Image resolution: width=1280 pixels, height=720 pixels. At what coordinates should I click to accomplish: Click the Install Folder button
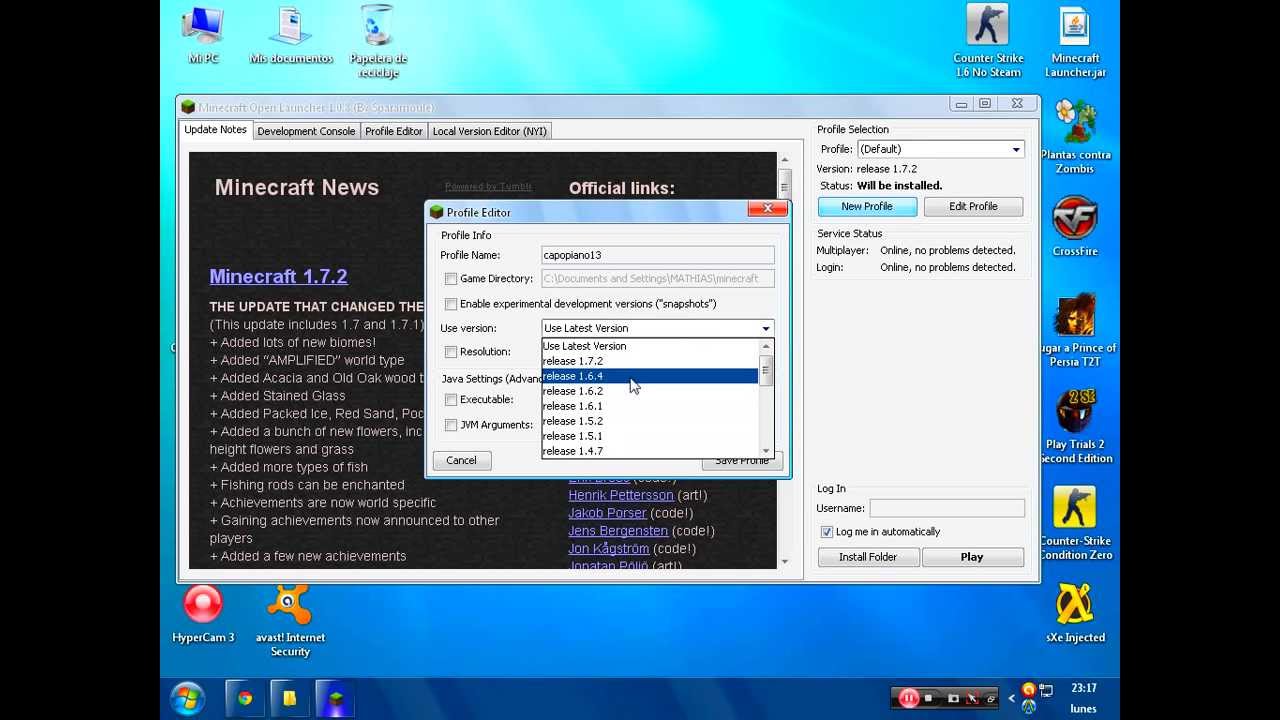click(868, 557)
